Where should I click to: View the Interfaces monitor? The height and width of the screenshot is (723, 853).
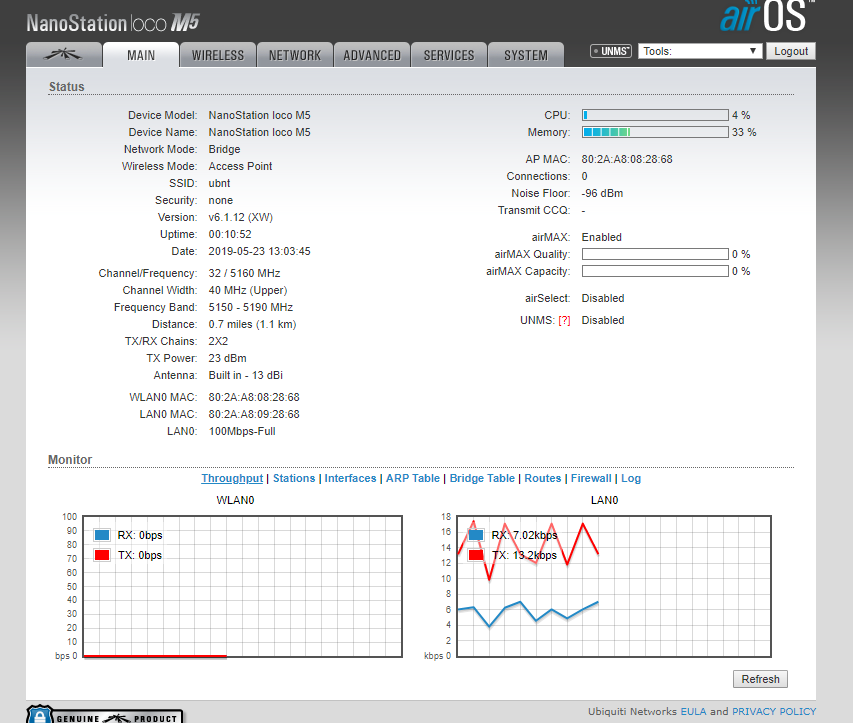tap(350, 478)
